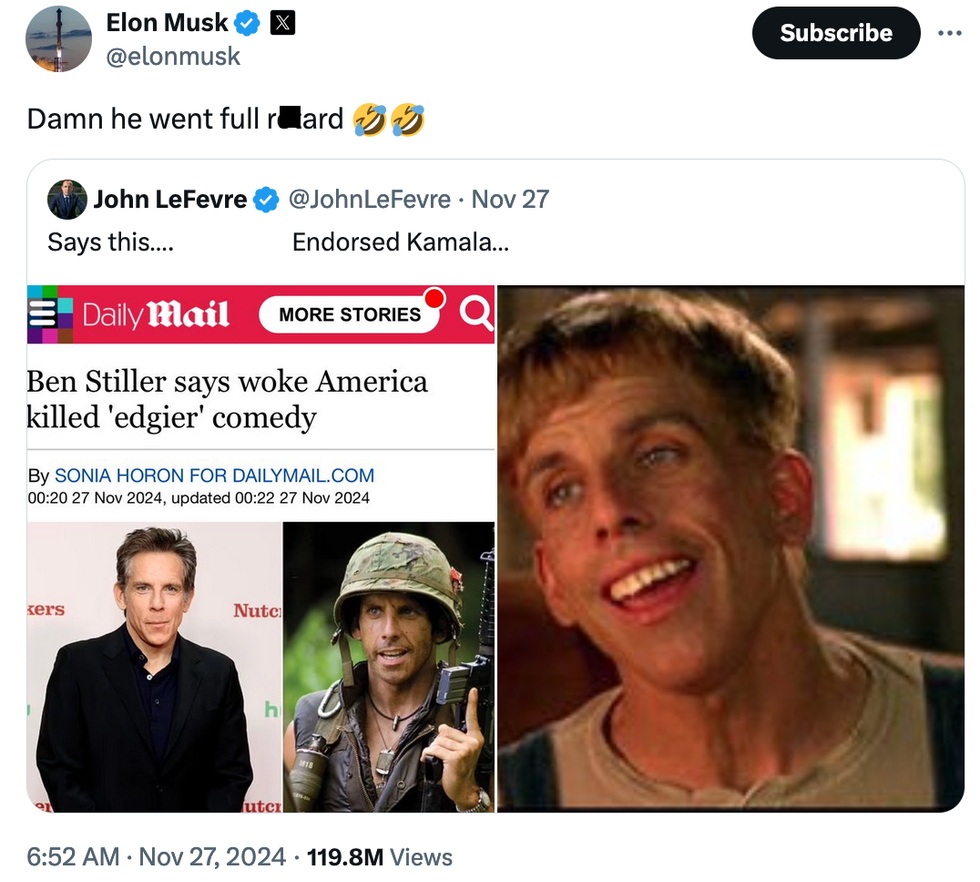
Task: Click John LeFevre's small profile avatar
Action: pyautogui.click(x=67, y=200)
